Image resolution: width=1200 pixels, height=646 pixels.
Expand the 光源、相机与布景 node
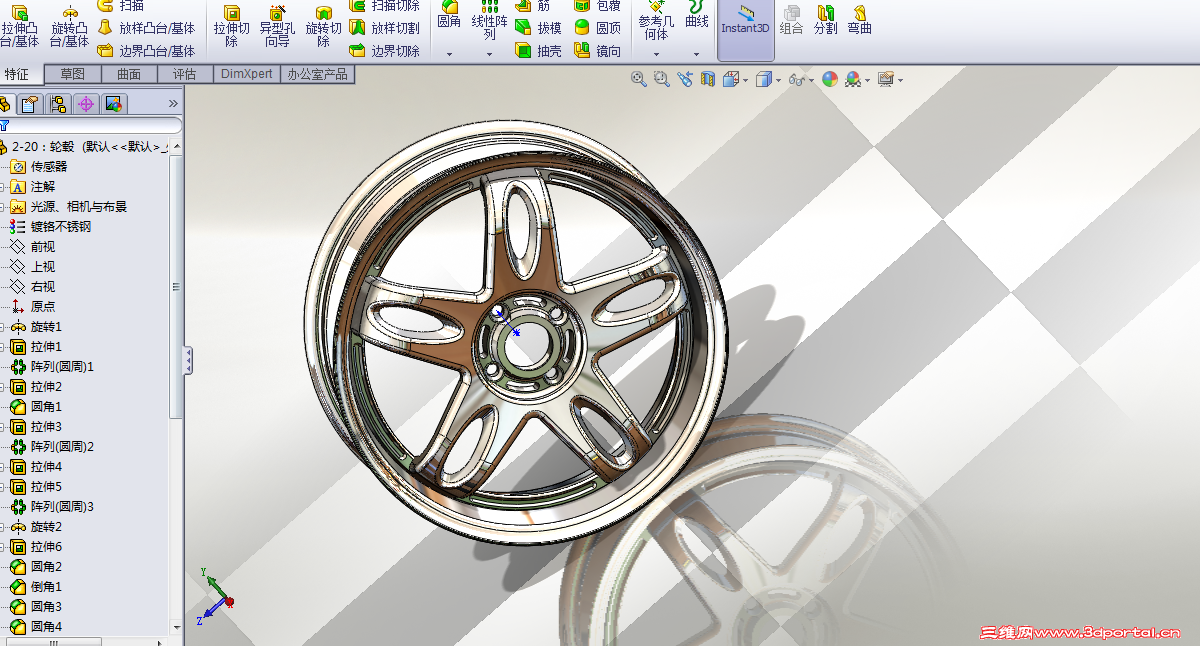(x=3, y=206)
